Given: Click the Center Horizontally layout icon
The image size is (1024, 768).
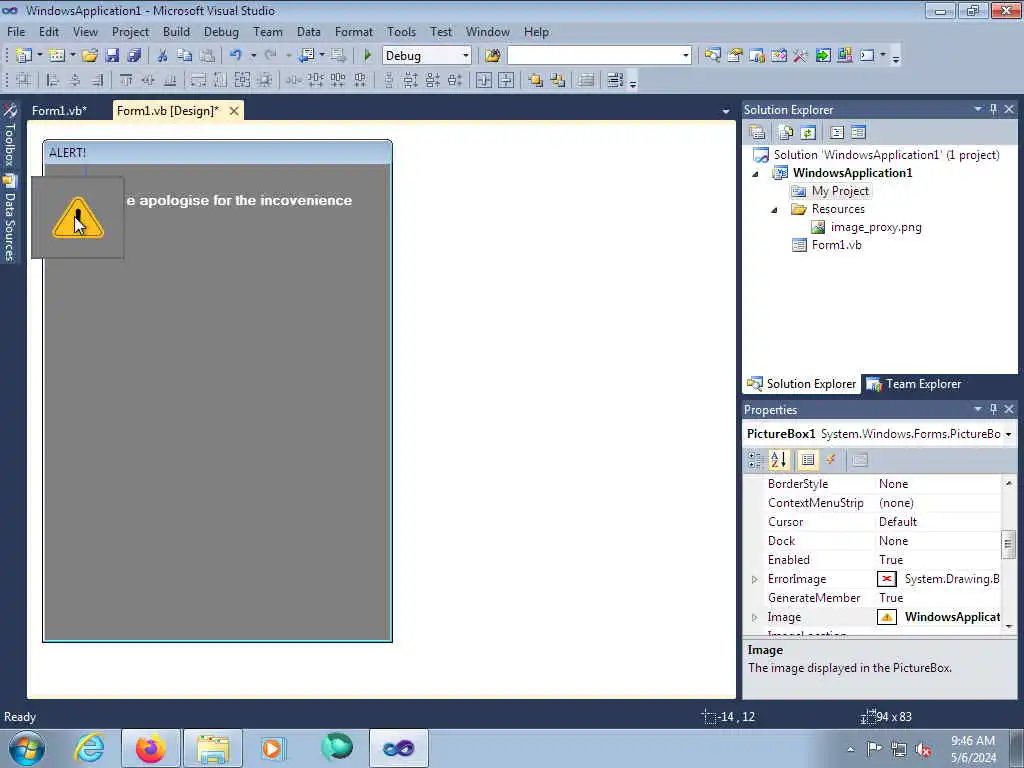Looking at the screenshot, I should point(484,80).
